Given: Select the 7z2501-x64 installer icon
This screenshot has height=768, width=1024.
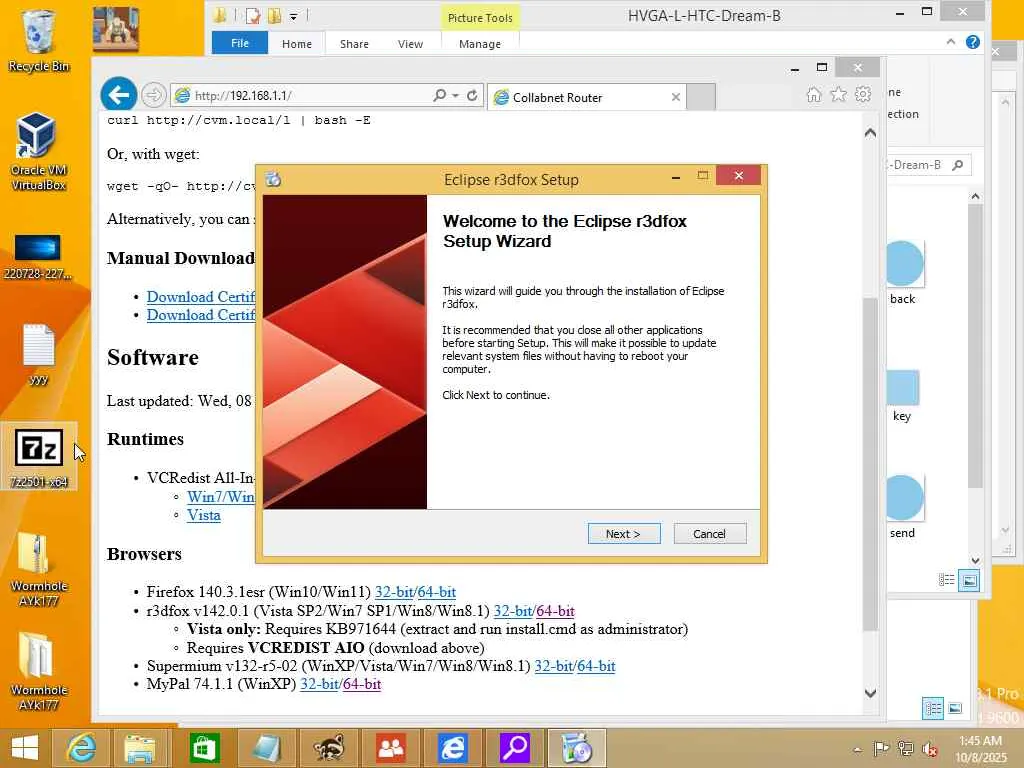Looking at the screenshot, I should click(39, 457).
